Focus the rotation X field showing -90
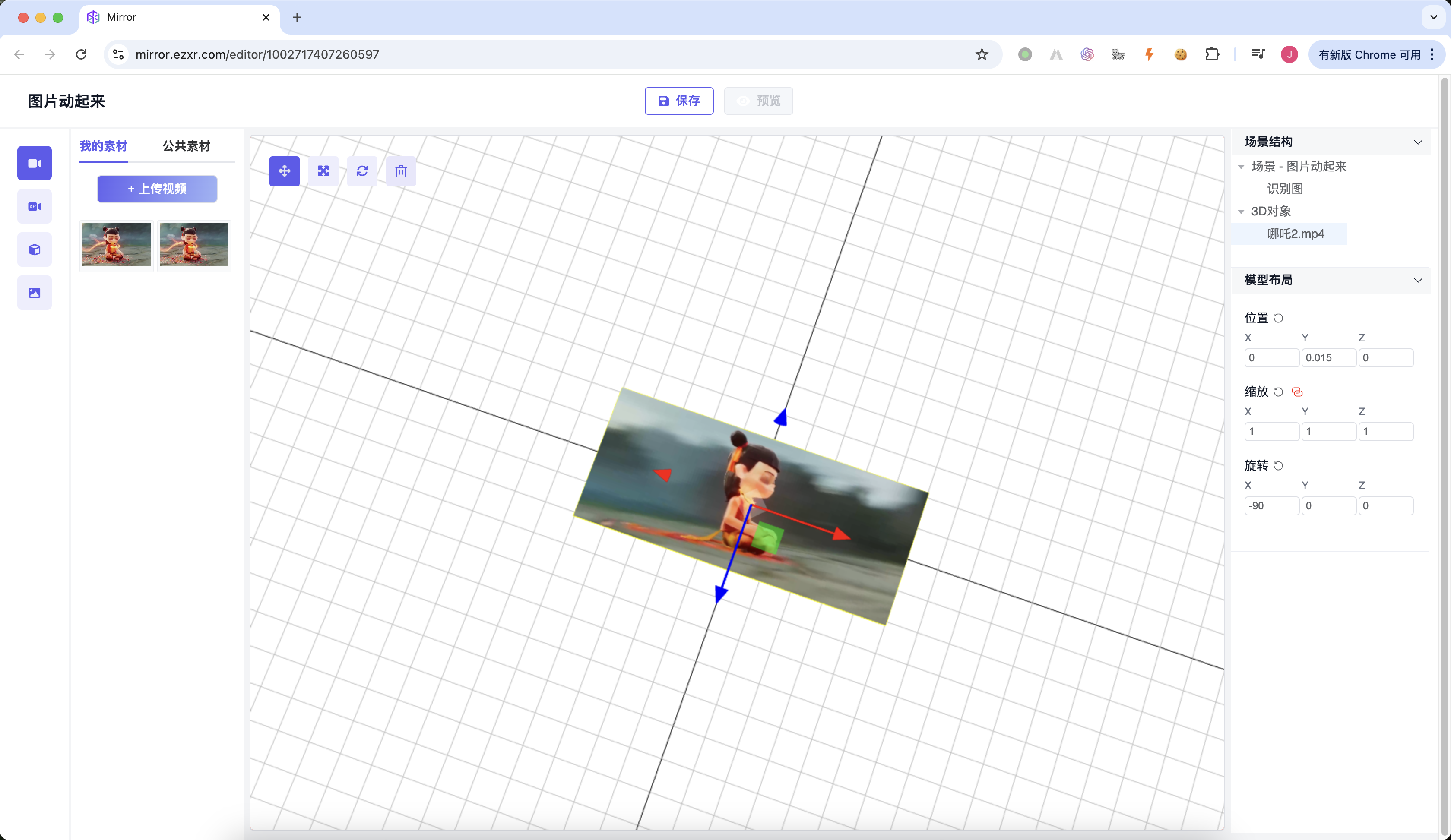The image size is (1451, 840). [x=1271, y=506]
